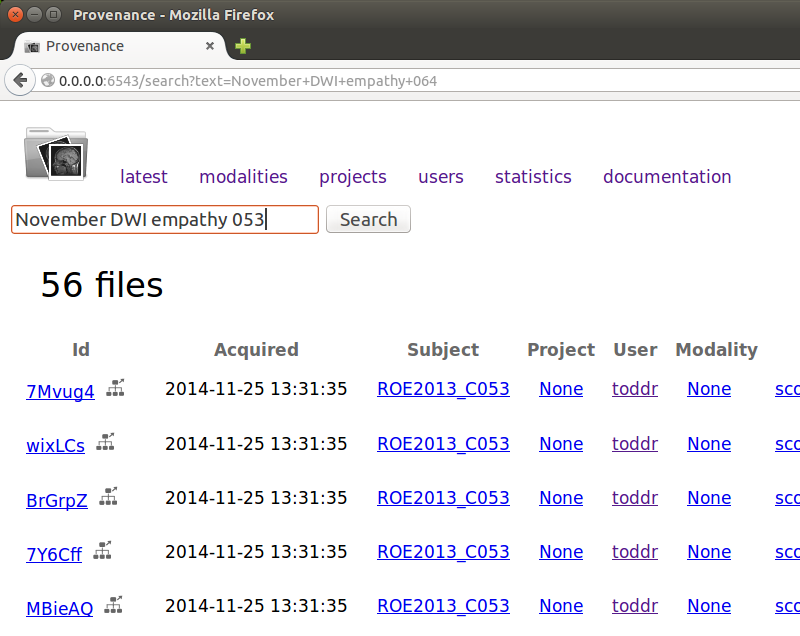Open file BrGrpZ
The height and width of the screenshot is (636, 800).
(x=57, y=500)
